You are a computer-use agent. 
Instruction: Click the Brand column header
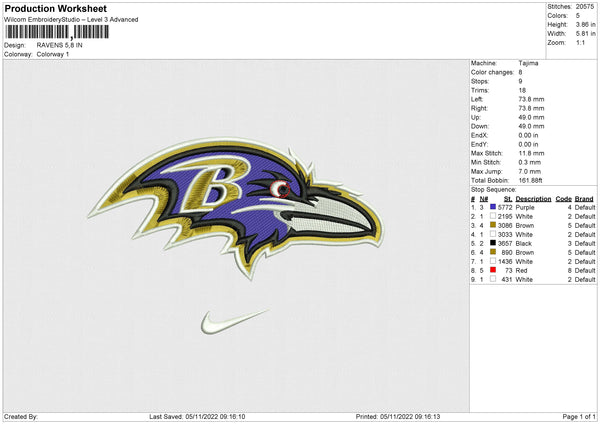coord(584,199)
